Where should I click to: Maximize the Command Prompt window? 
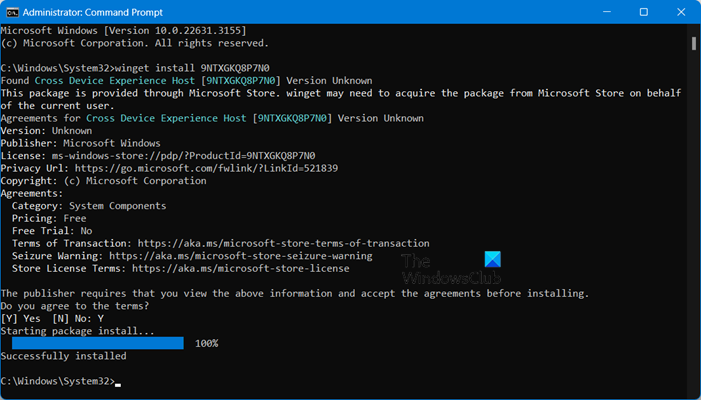click(x=643, y=12)
